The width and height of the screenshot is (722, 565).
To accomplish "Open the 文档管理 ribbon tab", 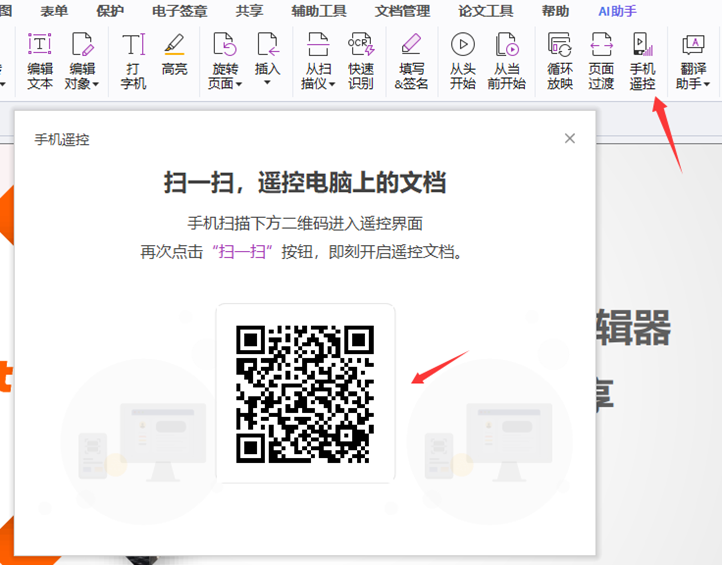I will tap(402, 11).
